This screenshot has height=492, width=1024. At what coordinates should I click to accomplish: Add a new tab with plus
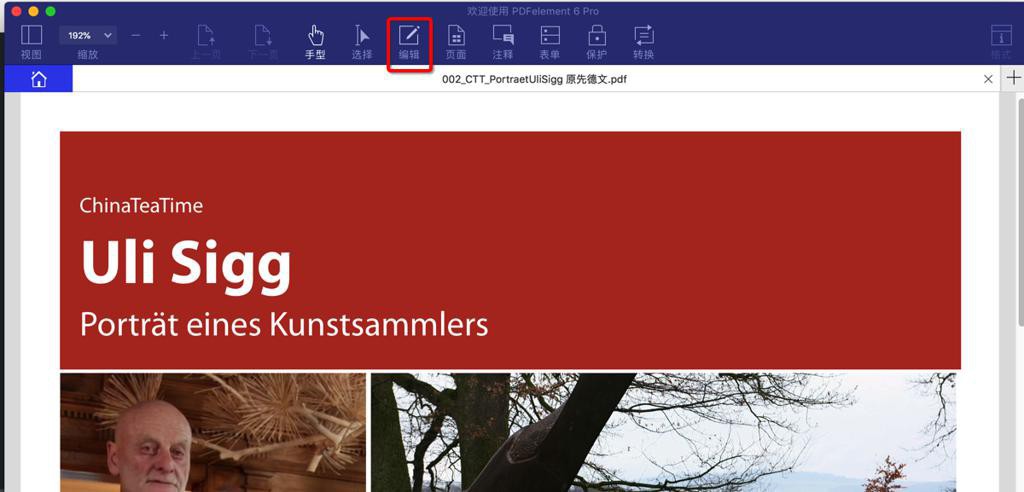coord(1013,78)
